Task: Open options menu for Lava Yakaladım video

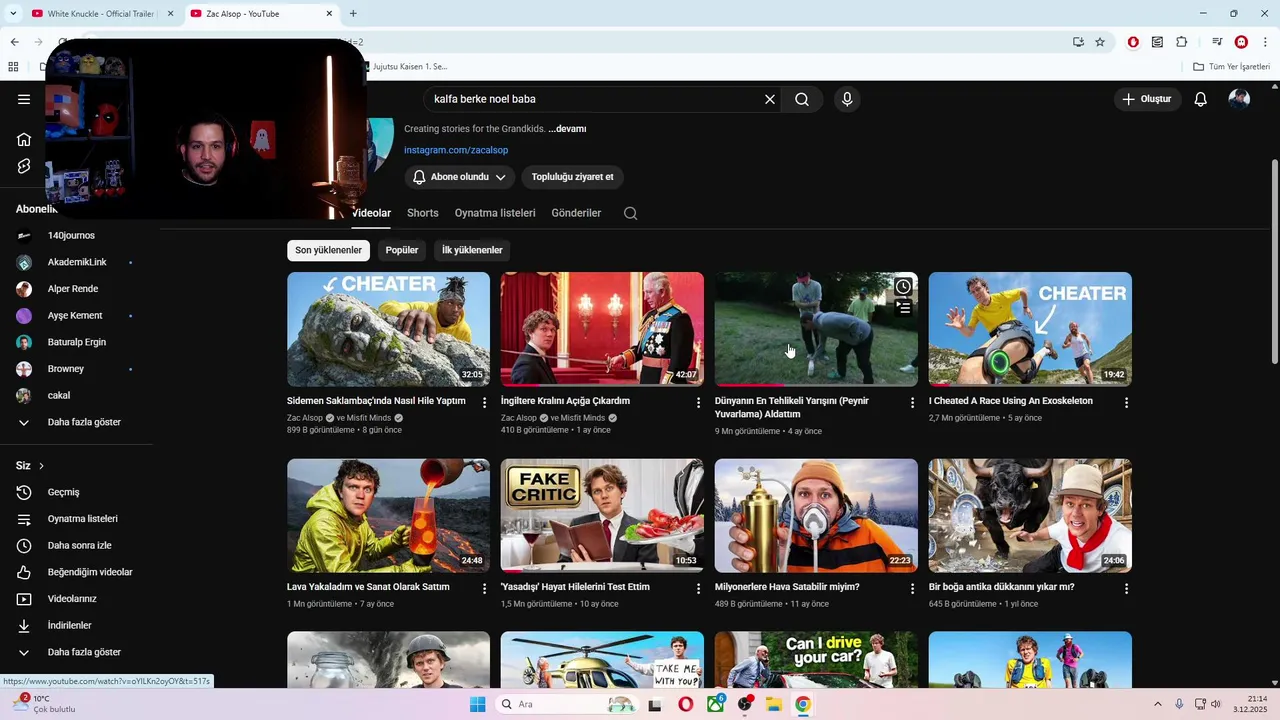Action: point(485,589)
